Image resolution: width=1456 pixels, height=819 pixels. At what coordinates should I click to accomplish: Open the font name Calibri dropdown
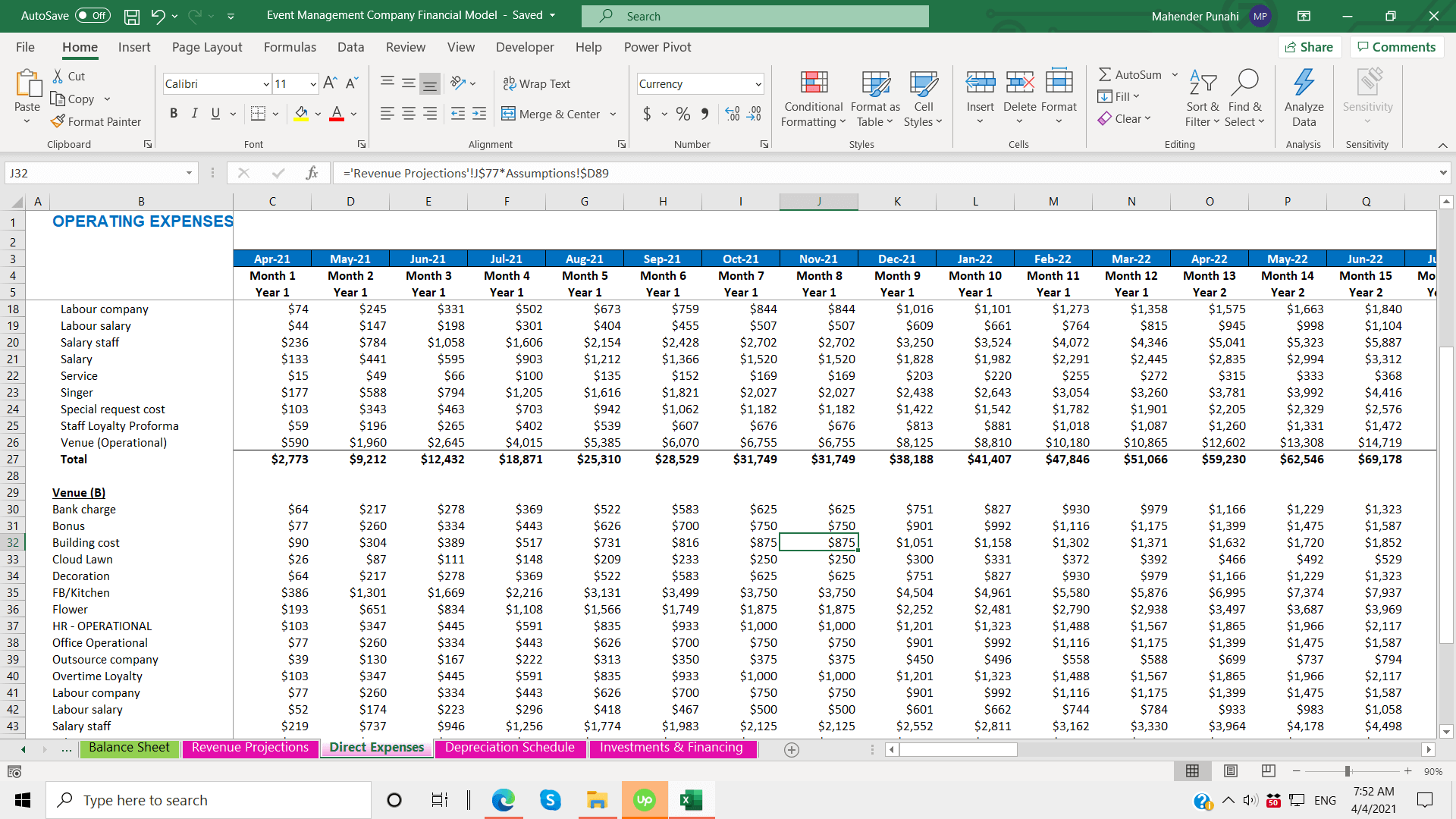(x=266, y=83)
